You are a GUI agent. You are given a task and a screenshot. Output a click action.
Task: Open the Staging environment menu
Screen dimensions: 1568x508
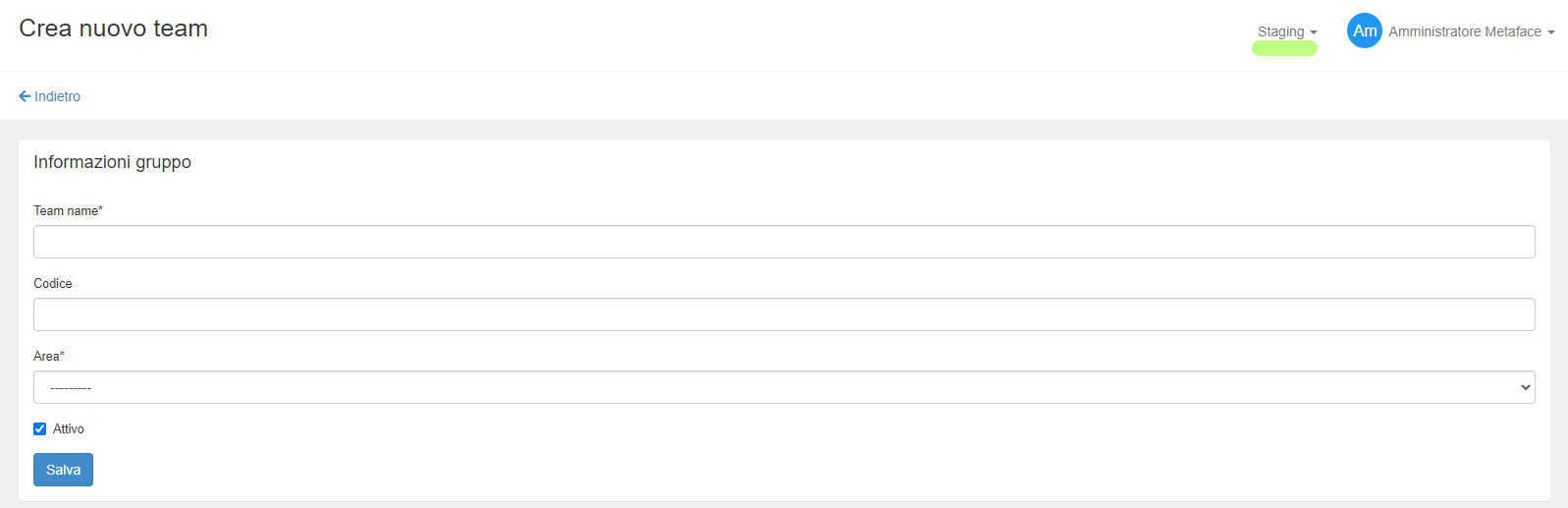pyautogui.click(x=1281, y=31)
